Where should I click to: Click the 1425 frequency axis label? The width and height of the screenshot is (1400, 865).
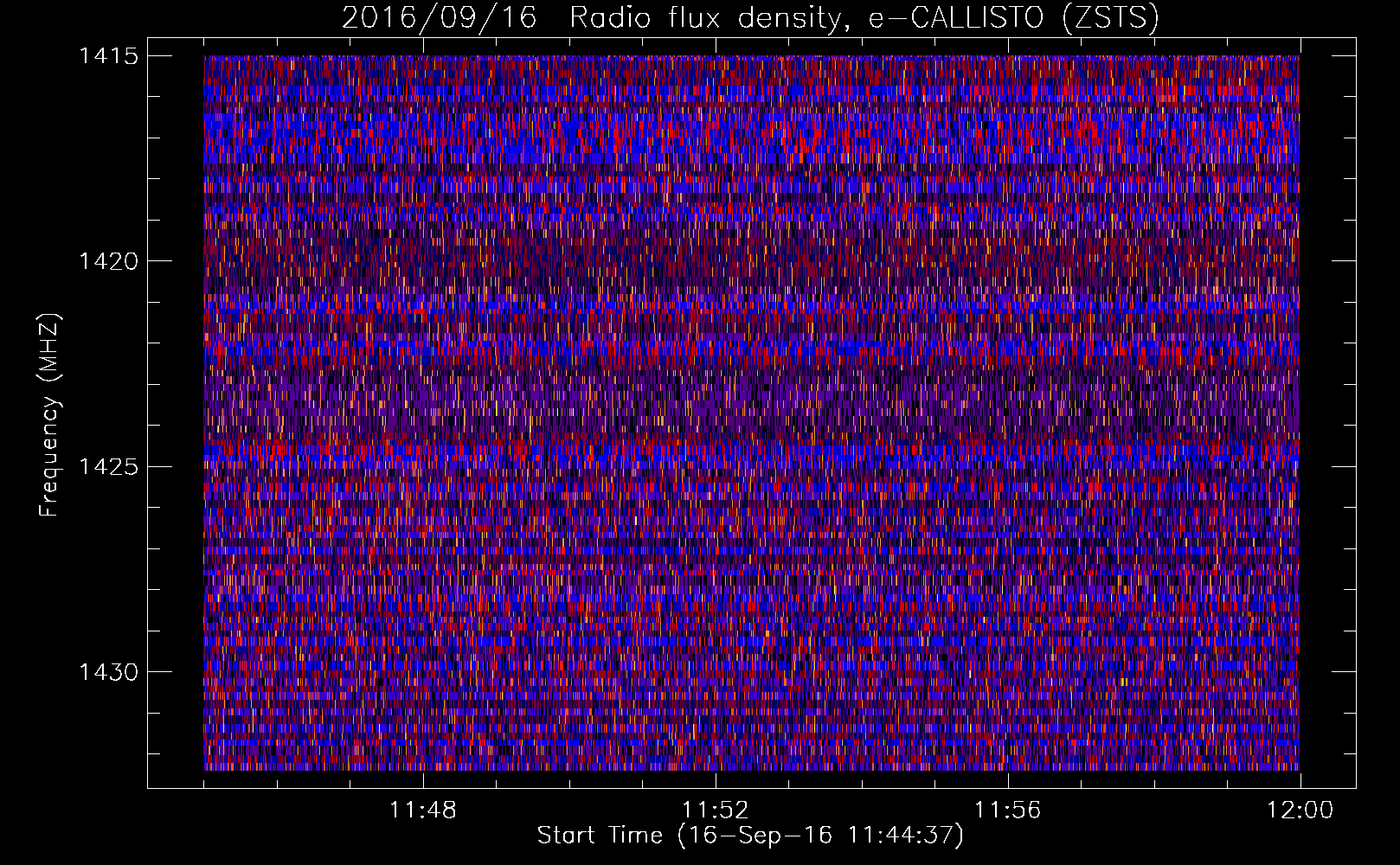click(x=108, y=466)
